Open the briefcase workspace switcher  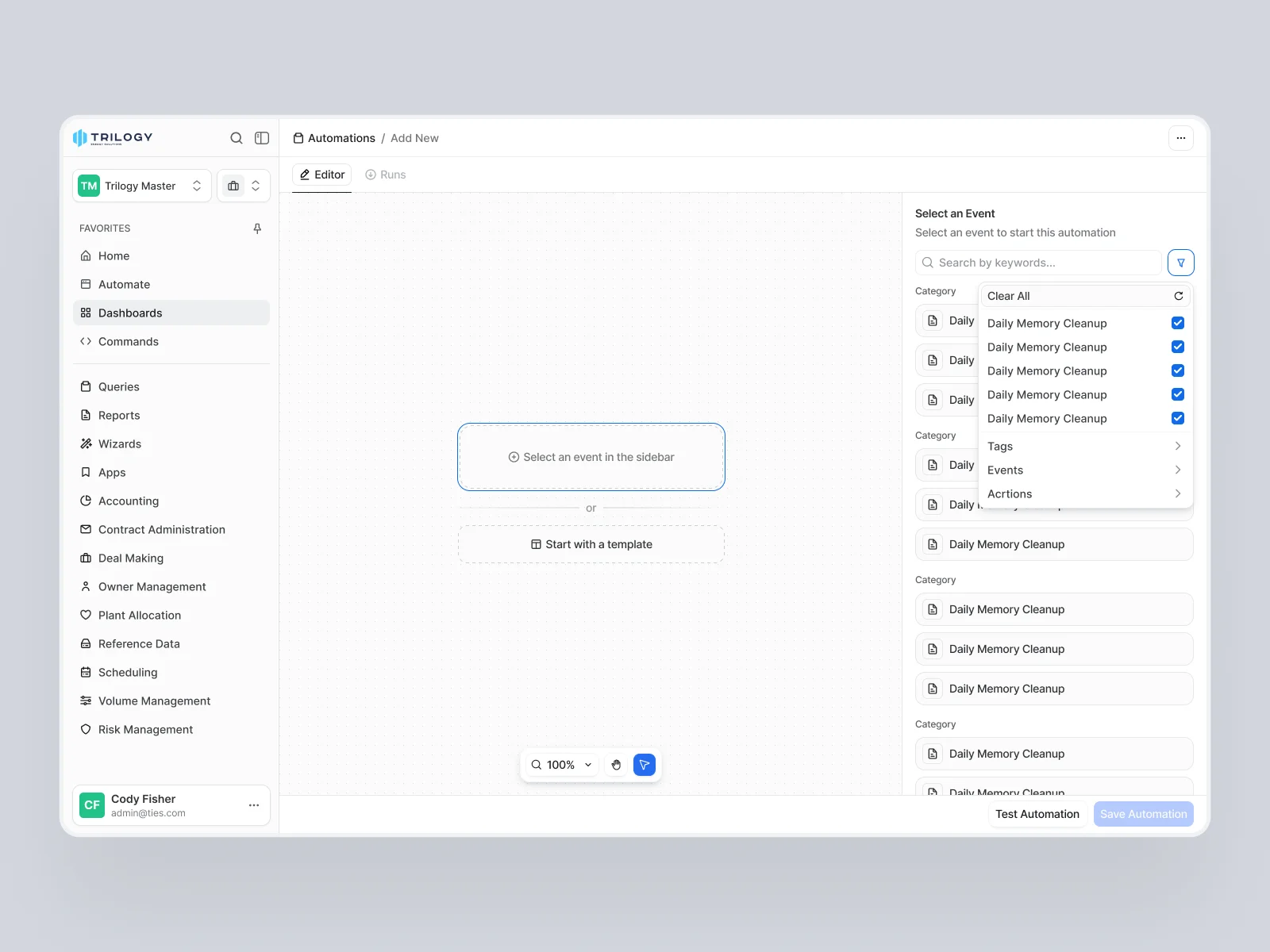point(244,186)
